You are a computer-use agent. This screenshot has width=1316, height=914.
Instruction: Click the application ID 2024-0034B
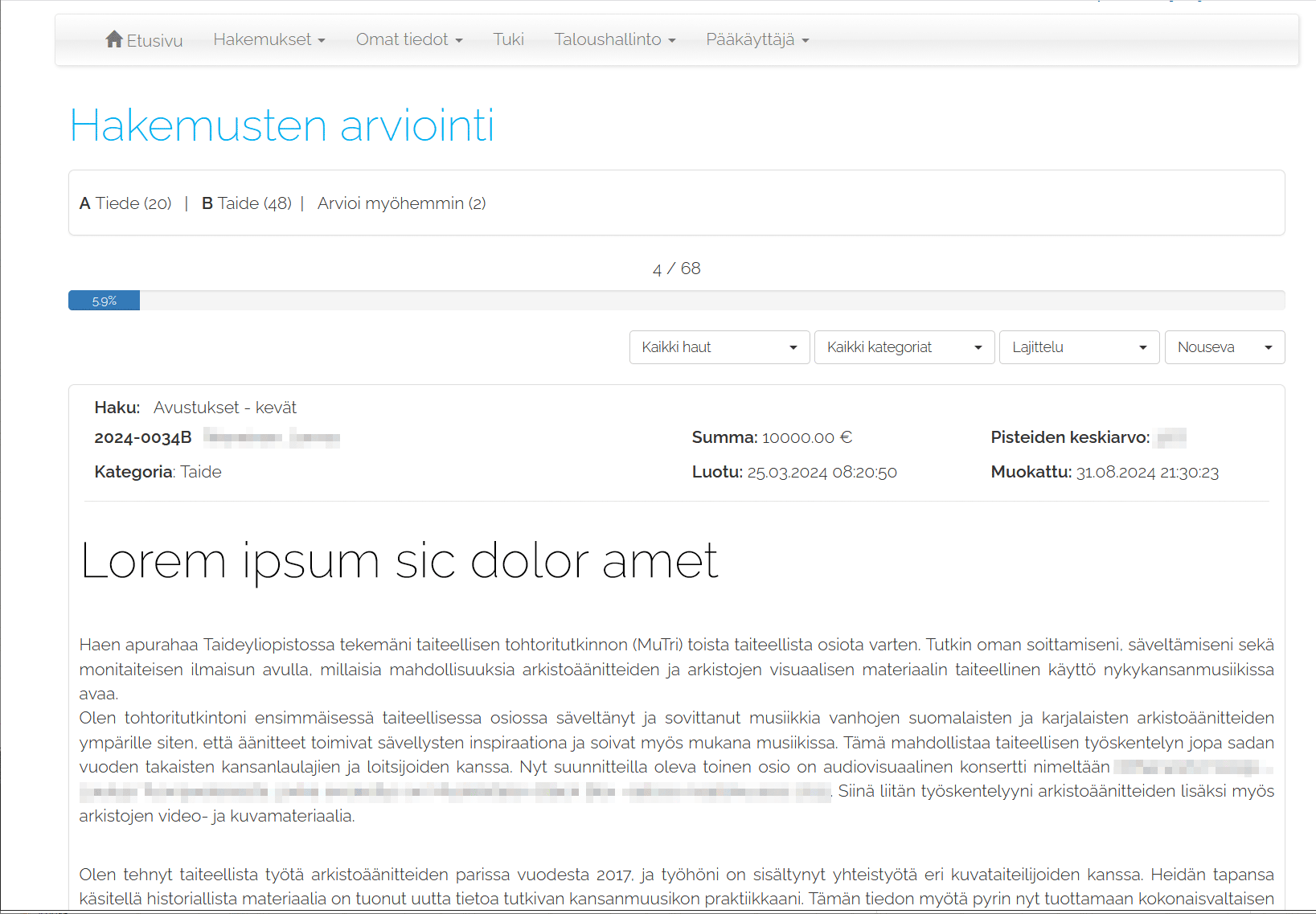click(x=143, y=437)
